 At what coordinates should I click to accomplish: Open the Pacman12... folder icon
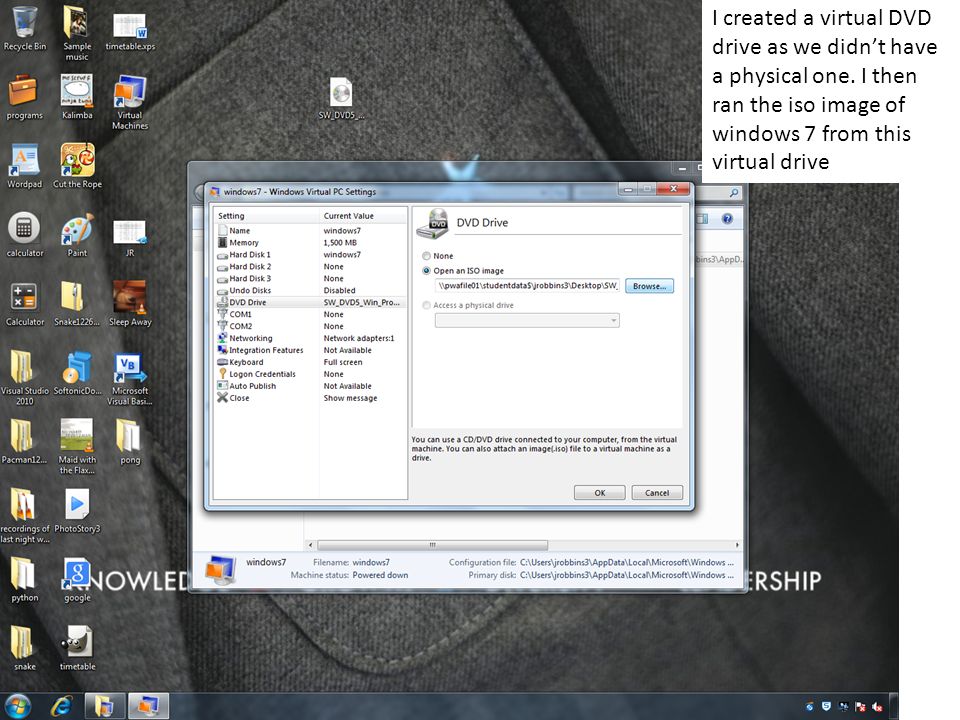pyautogui.click(x=23, y=441)
